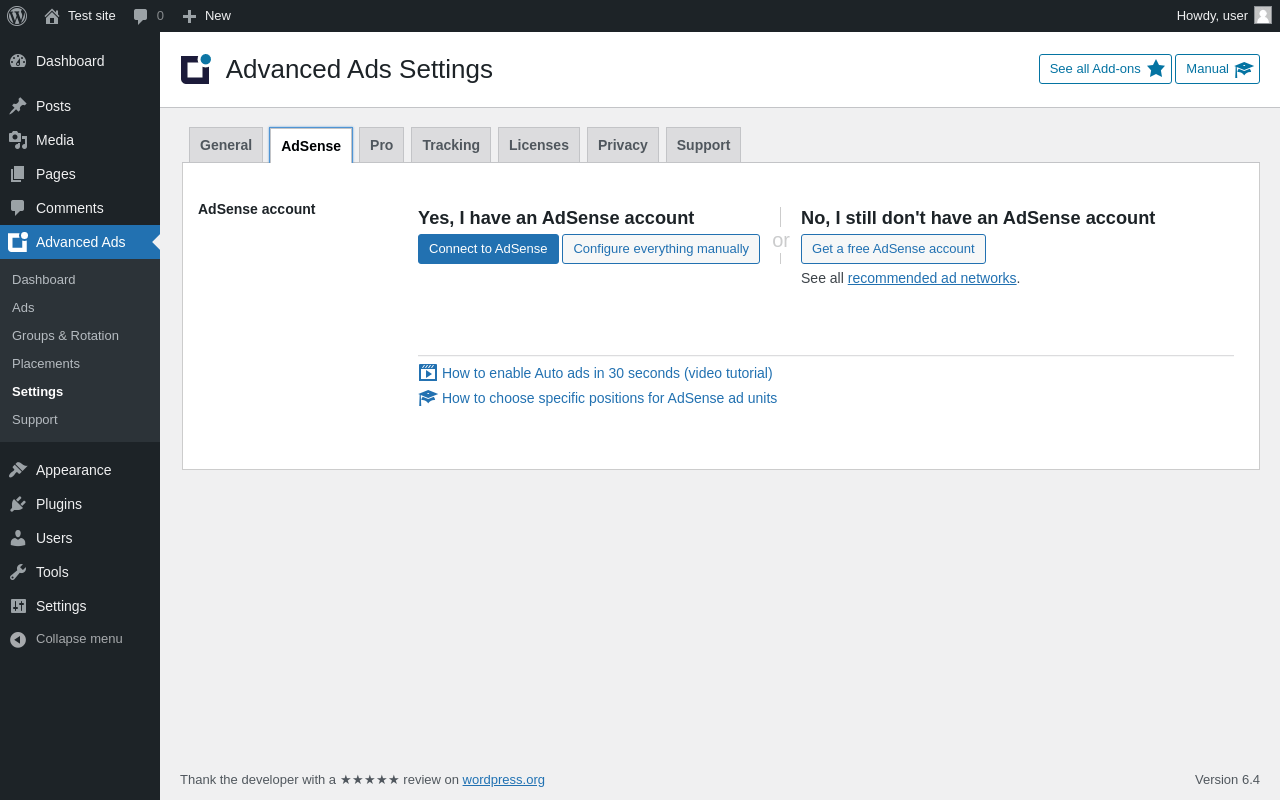Click the Connect to AdSense button
1280x800 pixels.
pyautogui.click(x=488, y=249)
